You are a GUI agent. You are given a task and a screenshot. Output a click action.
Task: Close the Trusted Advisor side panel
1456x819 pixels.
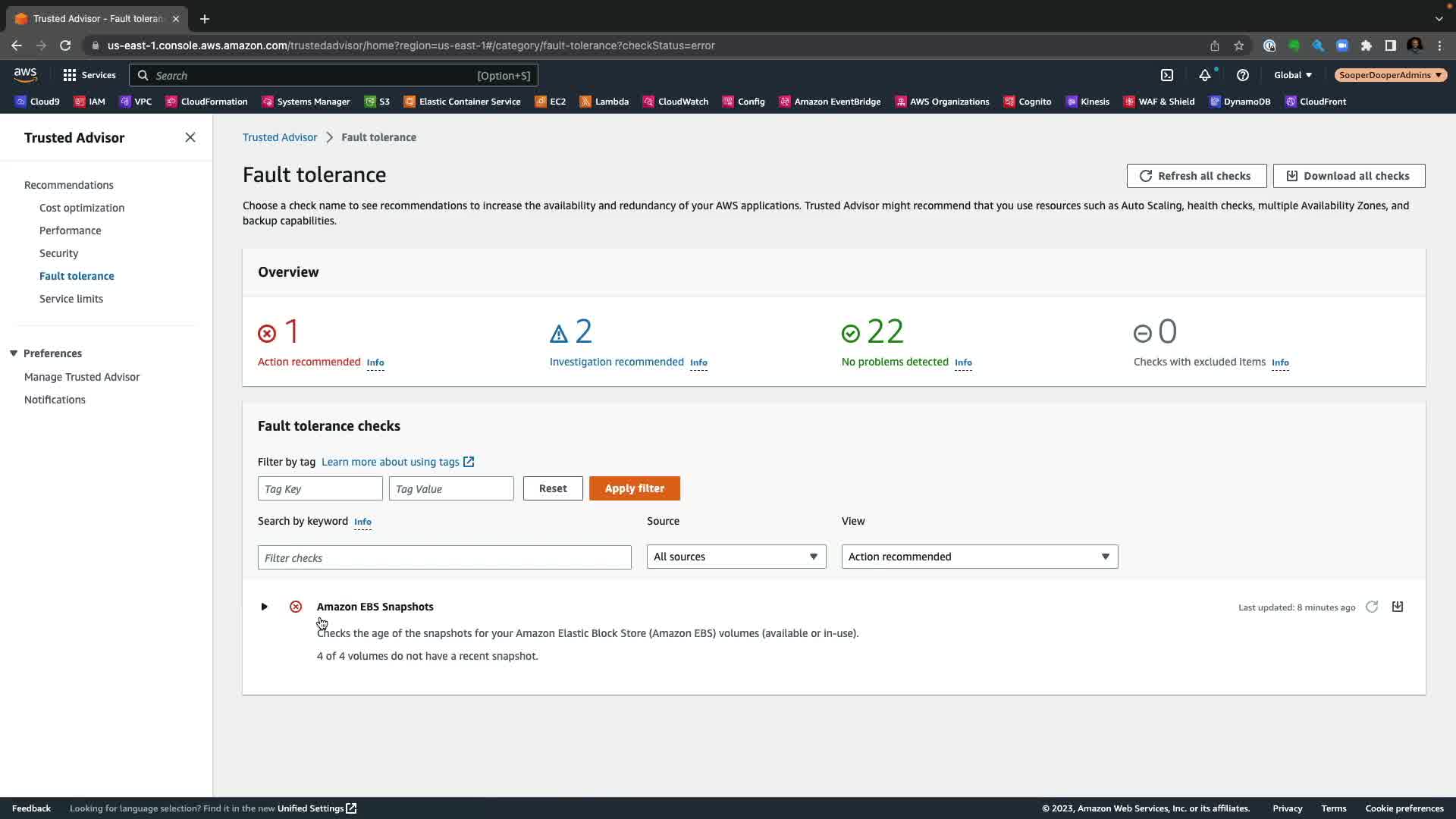coord(190,137)
